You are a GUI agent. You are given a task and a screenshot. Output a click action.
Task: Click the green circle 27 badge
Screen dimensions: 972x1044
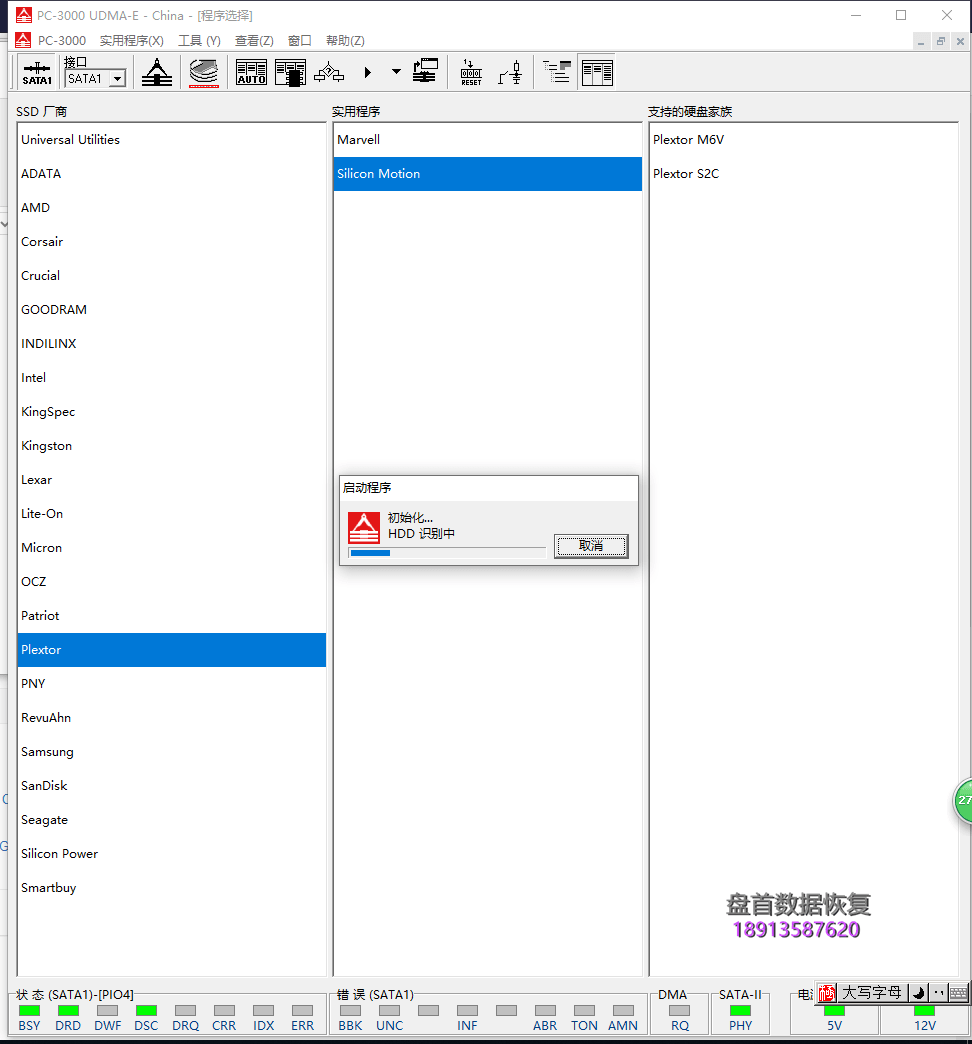pos(963,800)
